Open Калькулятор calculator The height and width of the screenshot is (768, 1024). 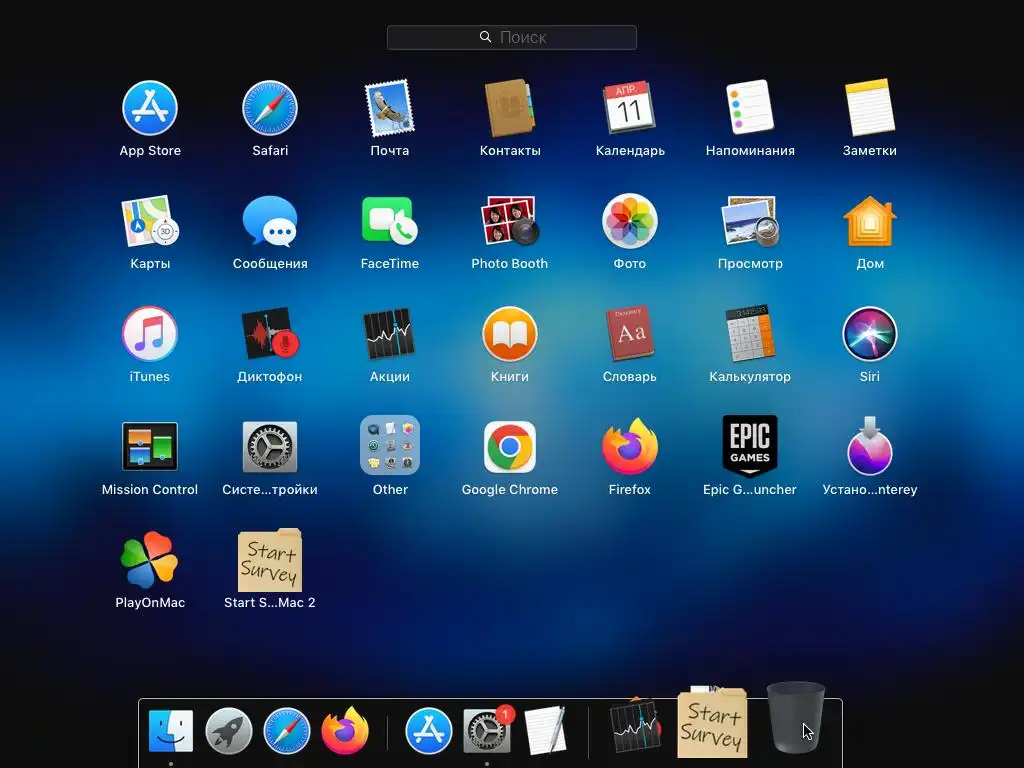(x=750, y=334)
